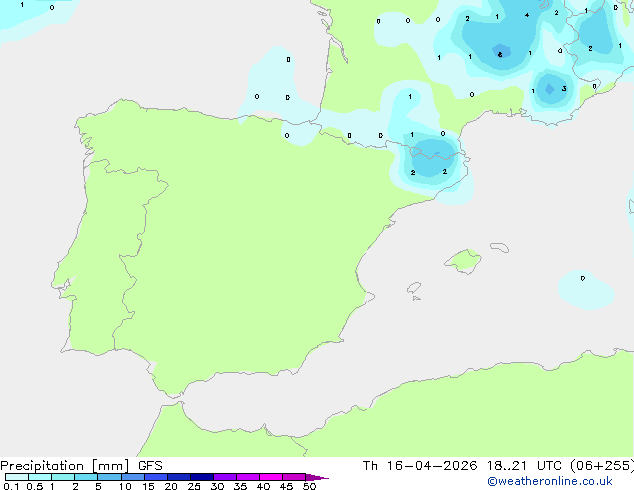Click the above-50 mm legend arrow tip
Image resolution: width=634 pixels, height=490 pixels.
(317, 477)
